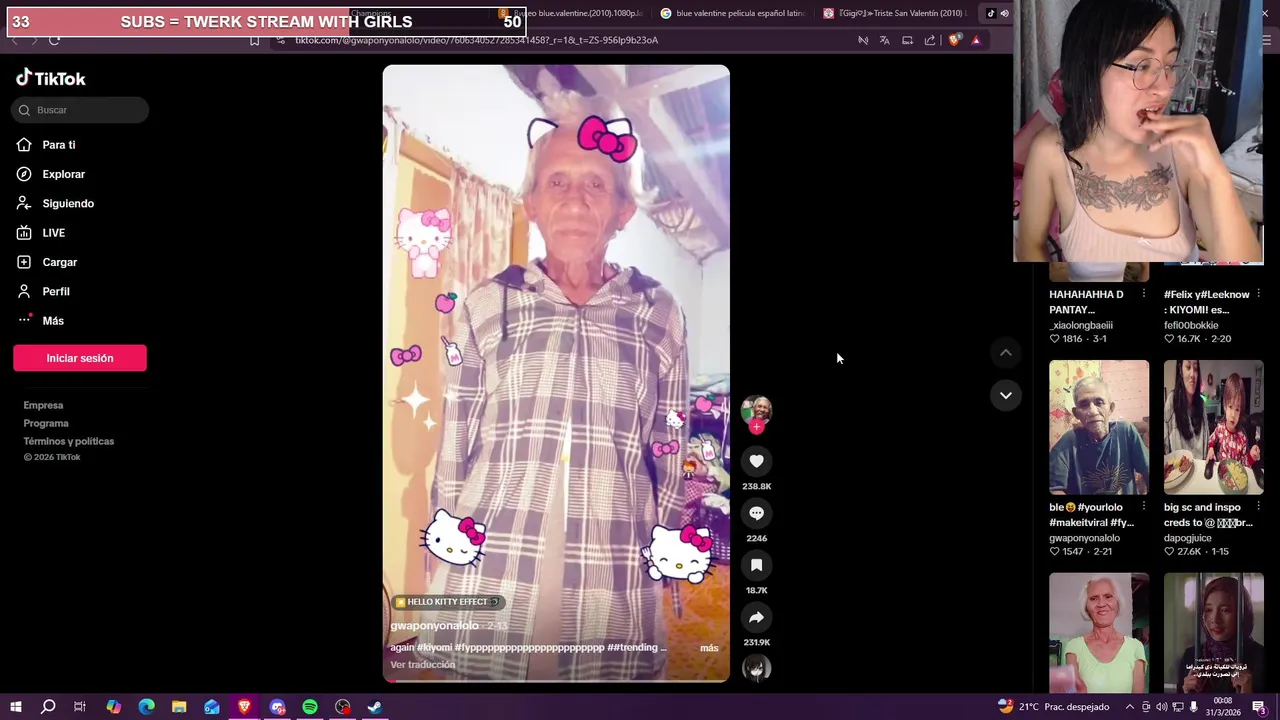Mute the TikTok tab audio icon
The width and height of the screenshot is (1280, 720).
coord(1004,13)
